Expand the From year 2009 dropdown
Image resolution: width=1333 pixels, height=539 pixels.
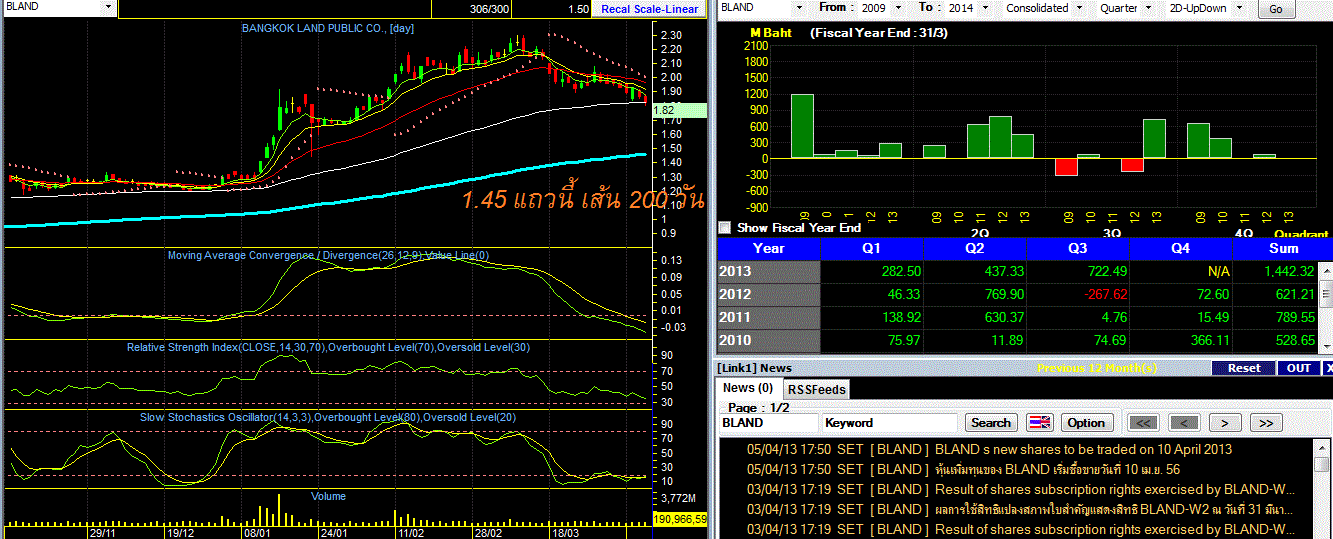pyautogui.click(x=899, y=7)
